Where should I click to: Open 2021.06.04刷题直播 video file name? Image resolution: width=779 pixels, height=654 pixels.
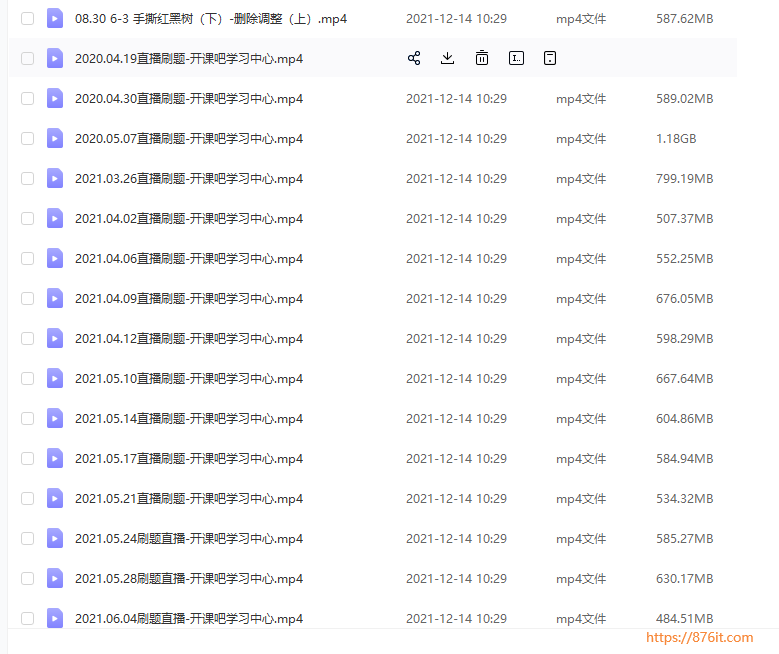pos(189,619)
